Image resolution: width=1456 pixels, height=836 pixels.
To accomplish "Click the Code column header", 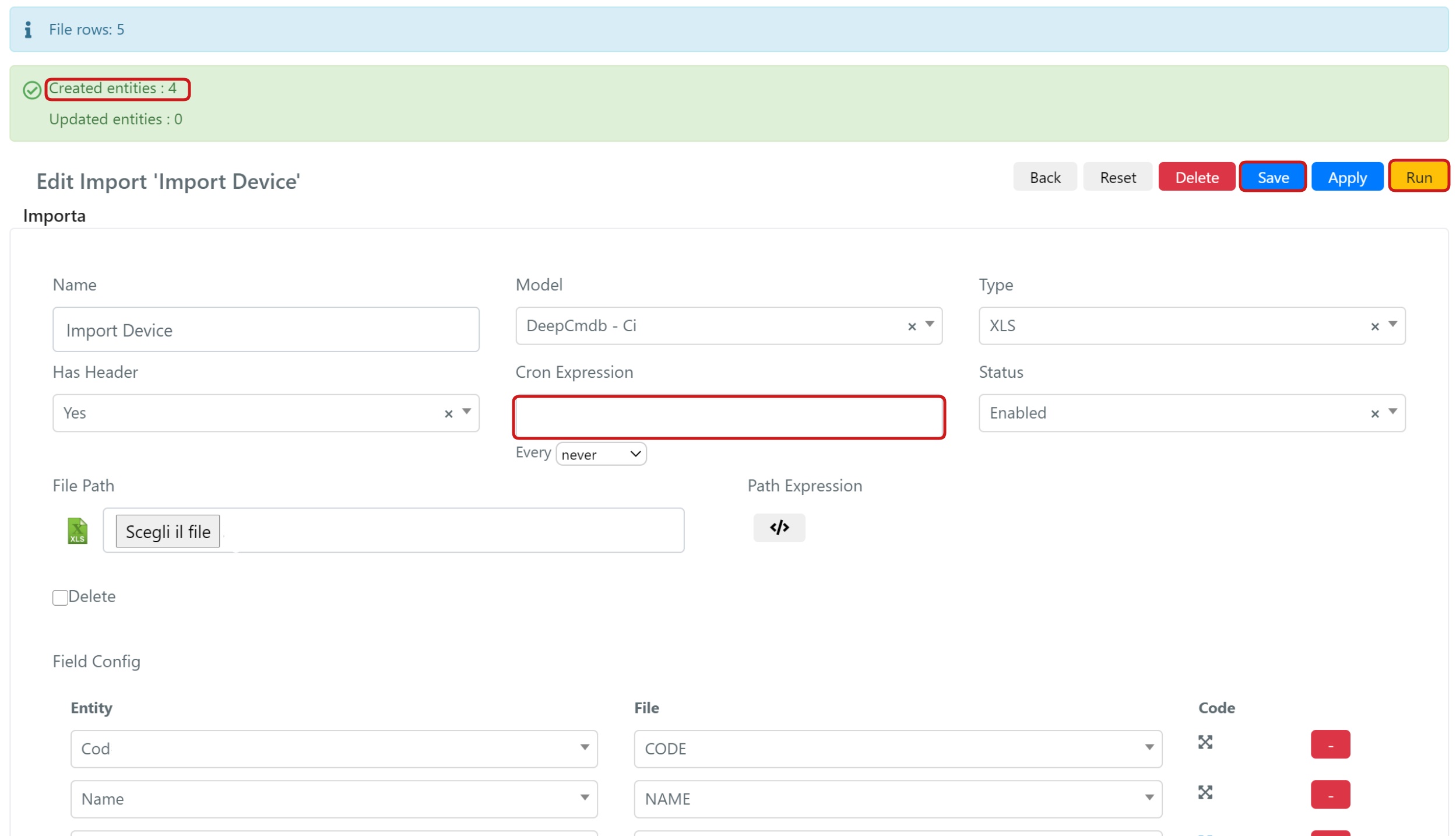I will point(1216,708).
